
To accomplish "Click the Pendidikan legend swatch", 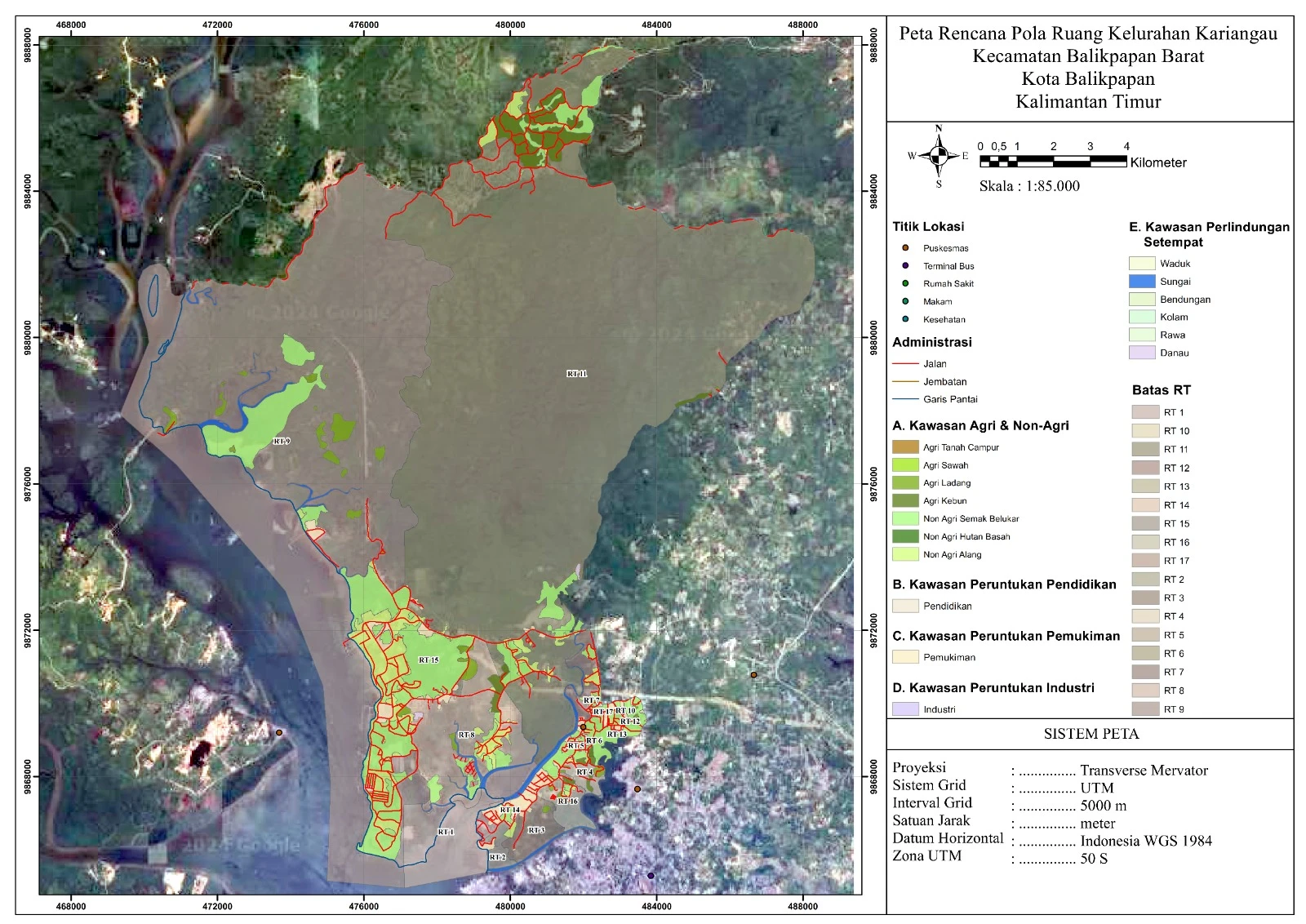I will (905, 606).
